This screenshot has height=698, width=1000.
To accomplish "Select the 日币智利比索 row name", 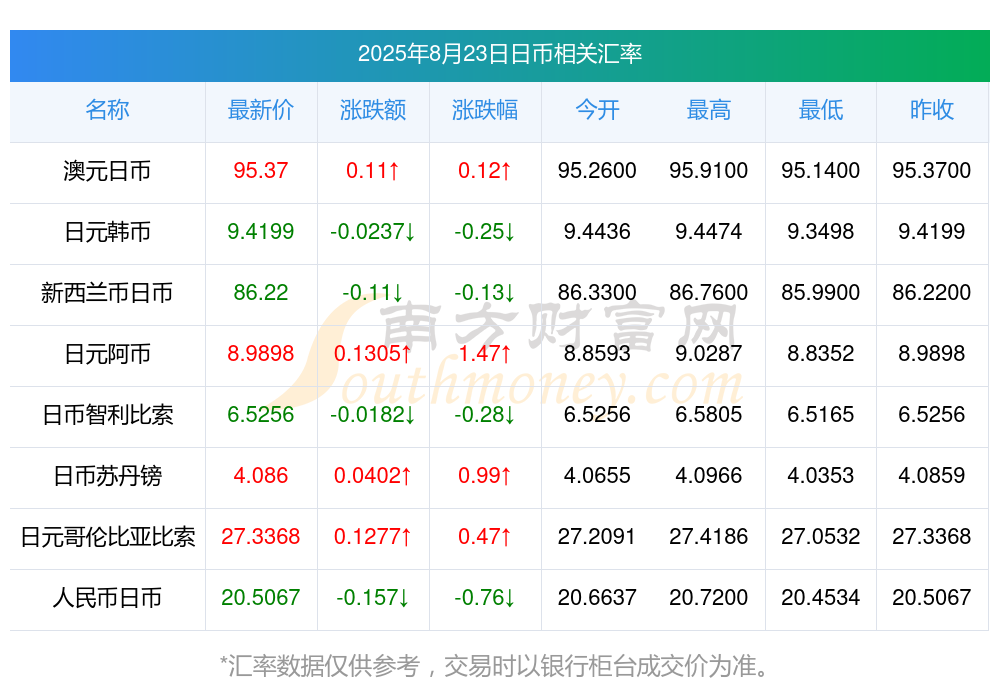I will (107, 415).
